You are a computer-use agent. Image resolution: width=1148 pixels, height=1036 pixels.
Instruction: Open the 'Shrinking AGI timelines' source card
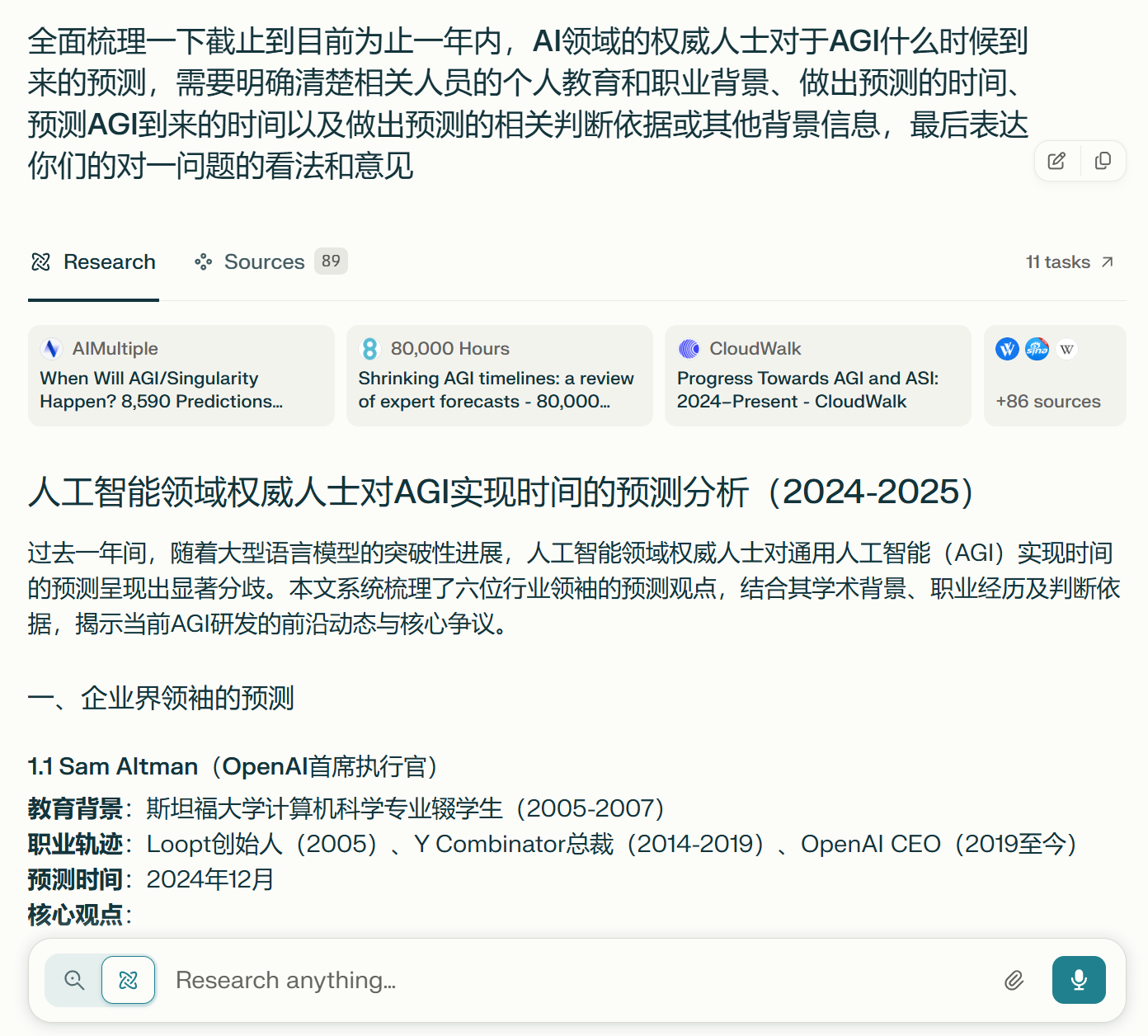499,389
